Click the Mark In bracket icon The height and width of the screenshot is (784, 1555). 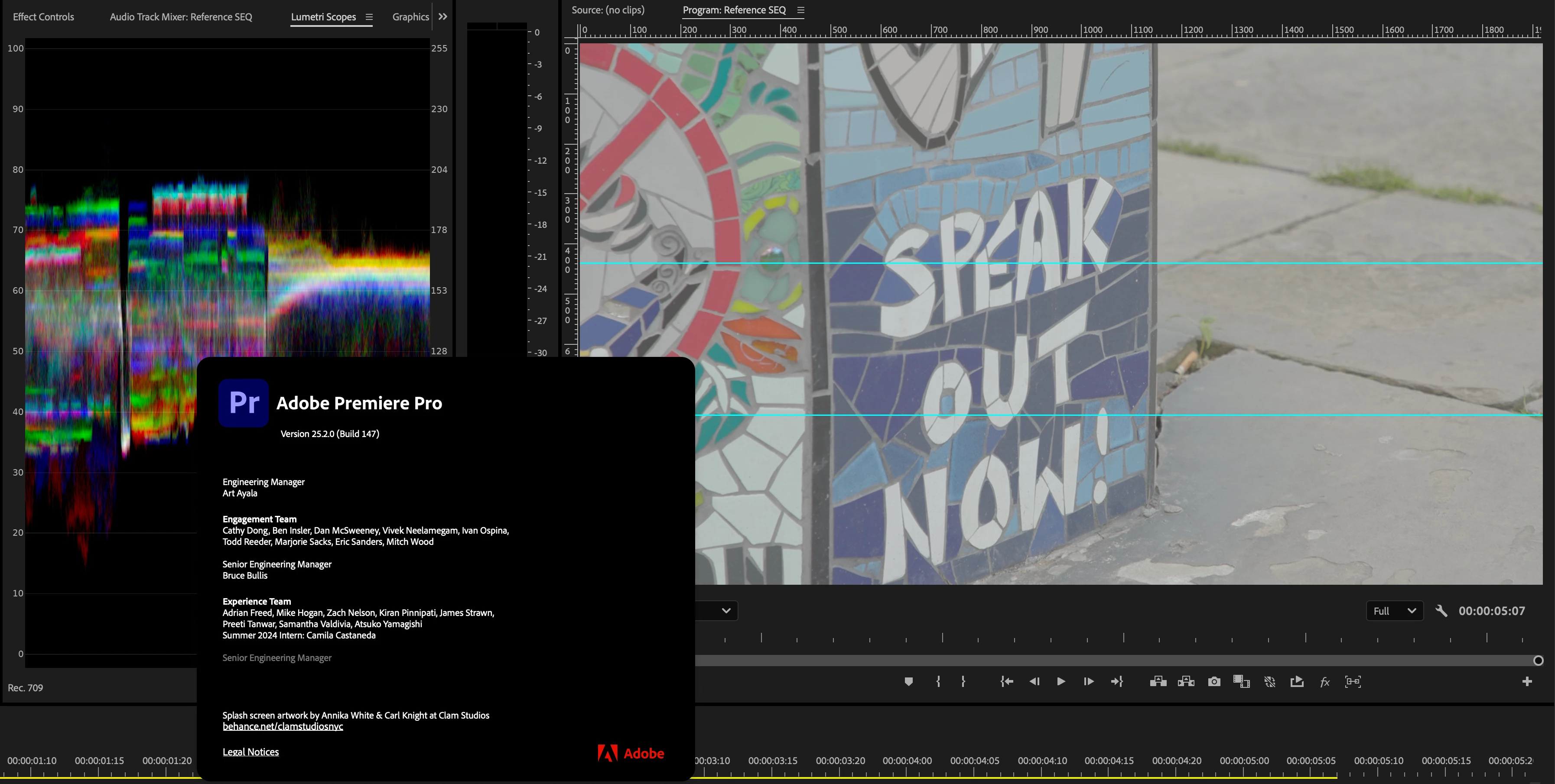(938, 681)
